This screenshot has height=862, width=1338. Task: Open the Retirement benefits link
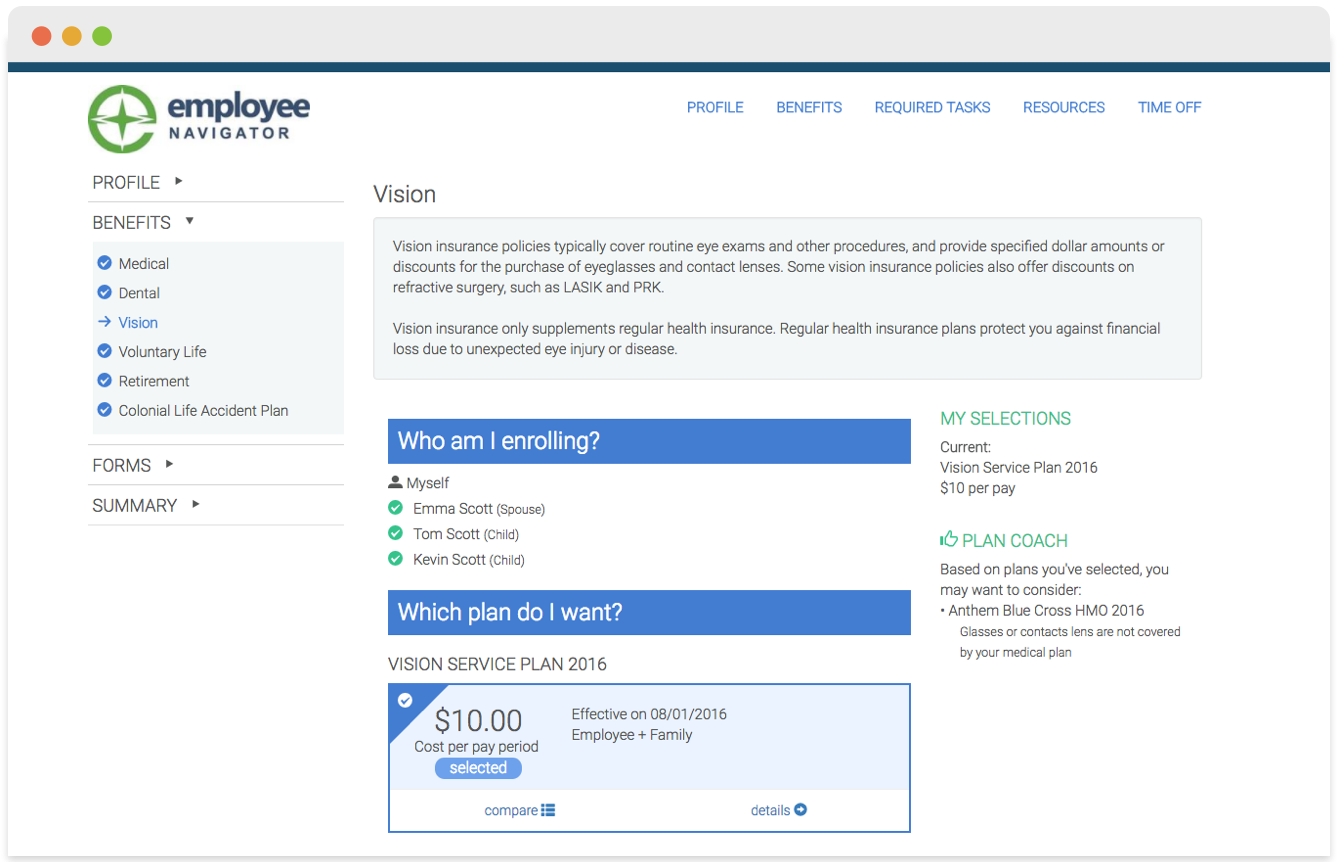pyautogui.click(x=155, y=381)
